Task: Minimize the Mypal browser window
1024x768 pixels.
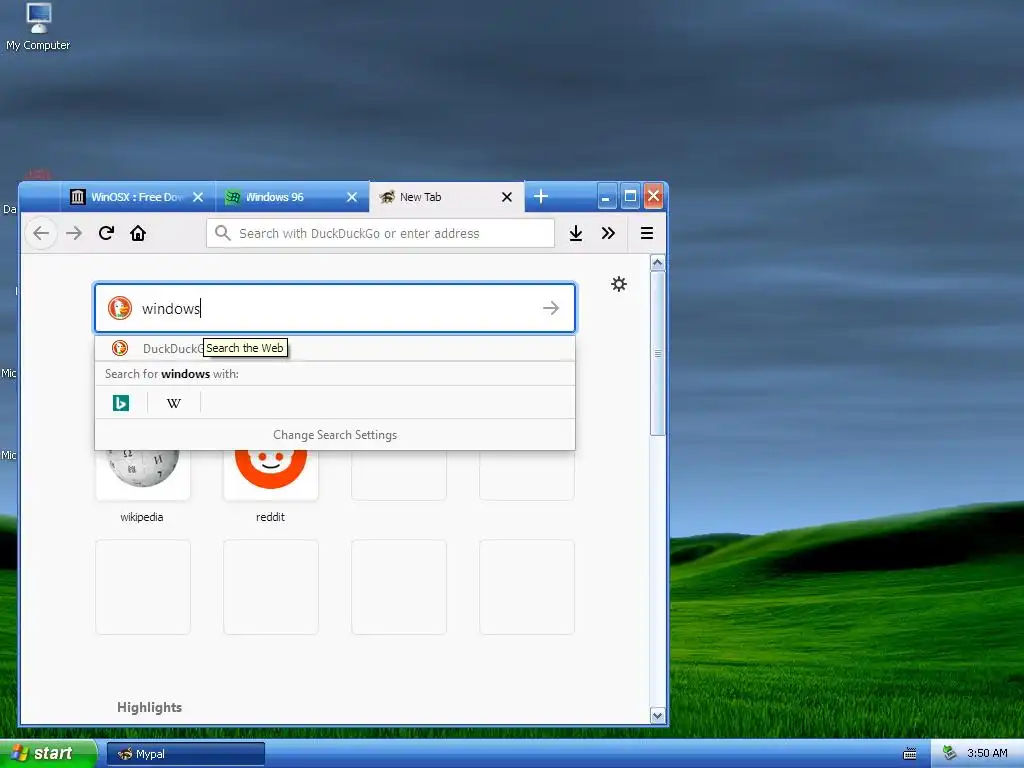Action: point(607,196)
